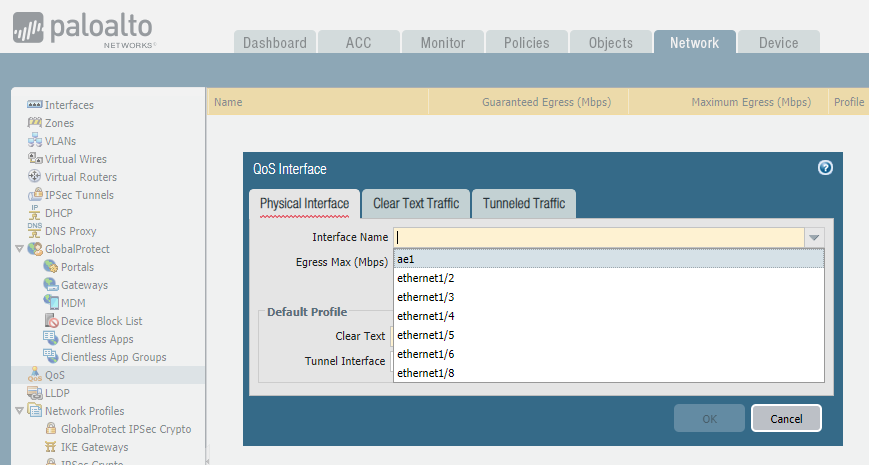Go to the Policies main tab

(527, 43)
